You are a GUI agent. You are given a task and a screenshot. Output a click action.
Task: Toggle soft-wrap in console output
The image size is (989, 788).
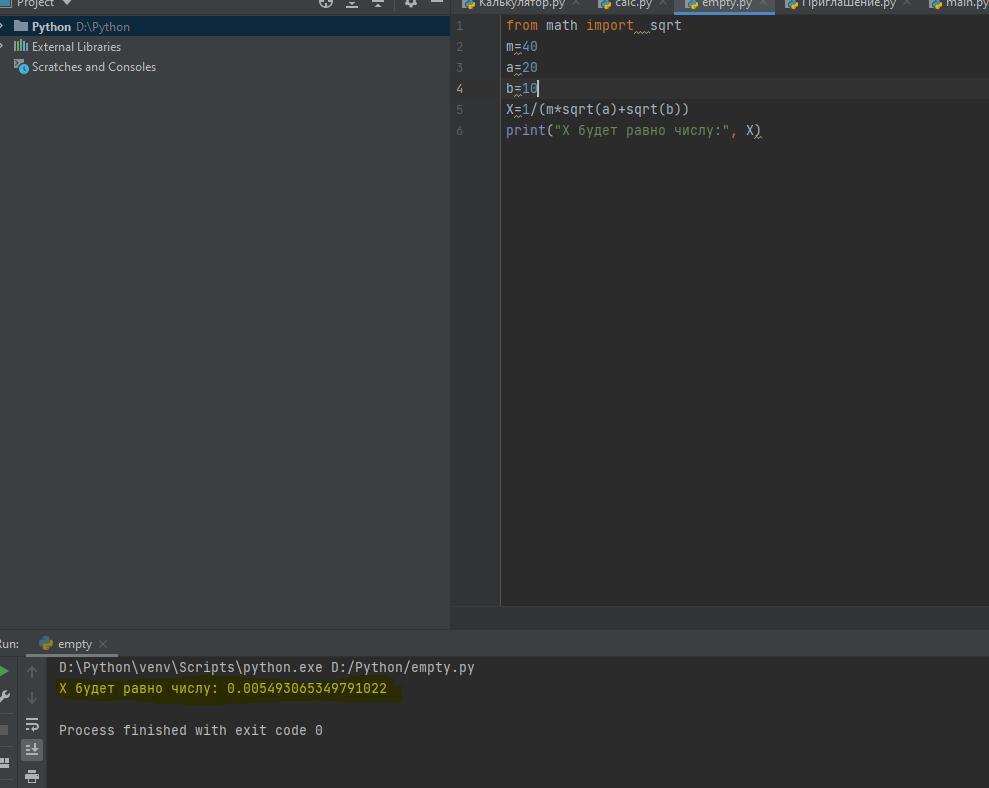(32, 724)
